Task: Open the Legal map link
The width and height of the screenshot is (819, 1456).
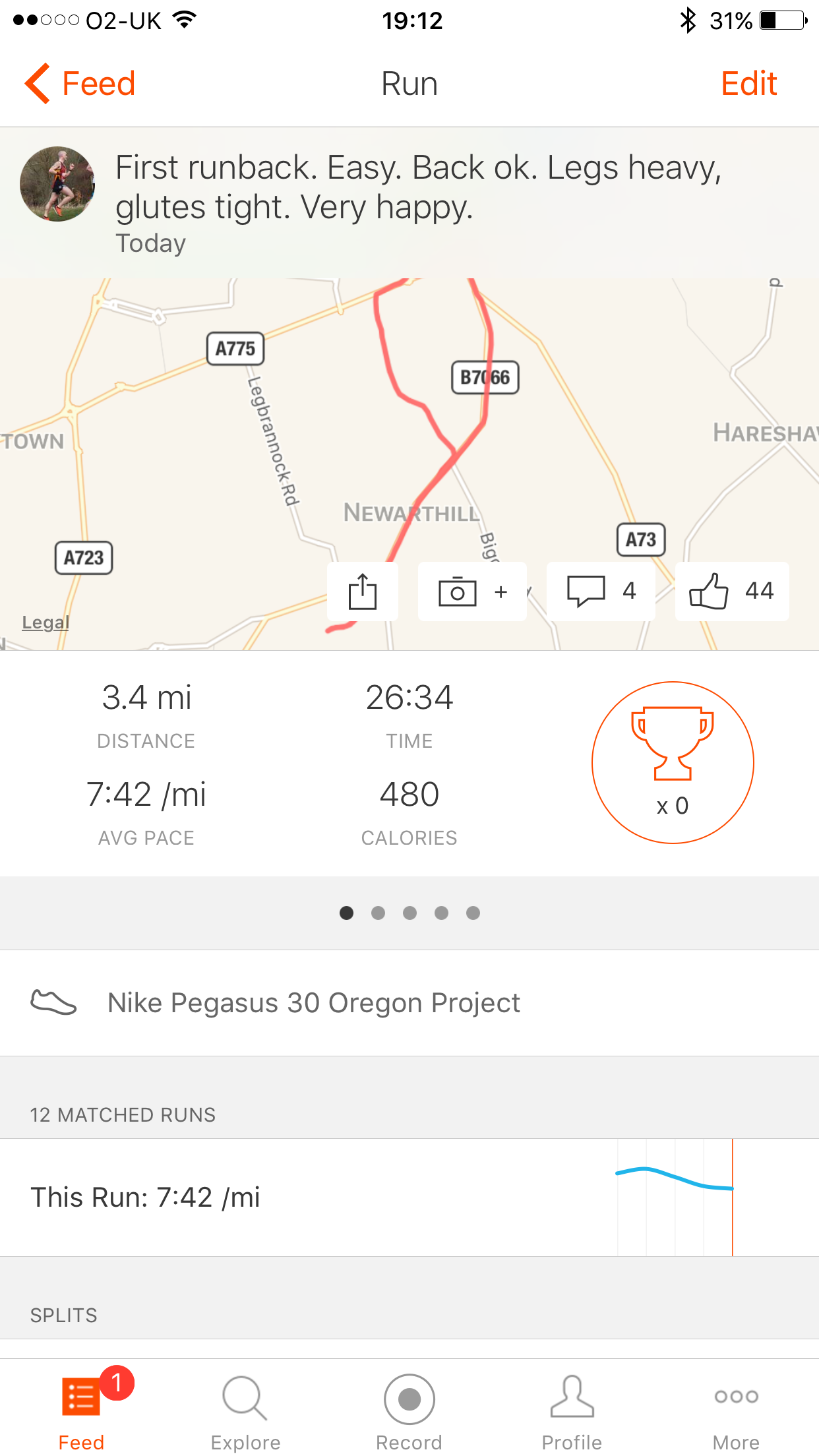Action: point(45,622)
